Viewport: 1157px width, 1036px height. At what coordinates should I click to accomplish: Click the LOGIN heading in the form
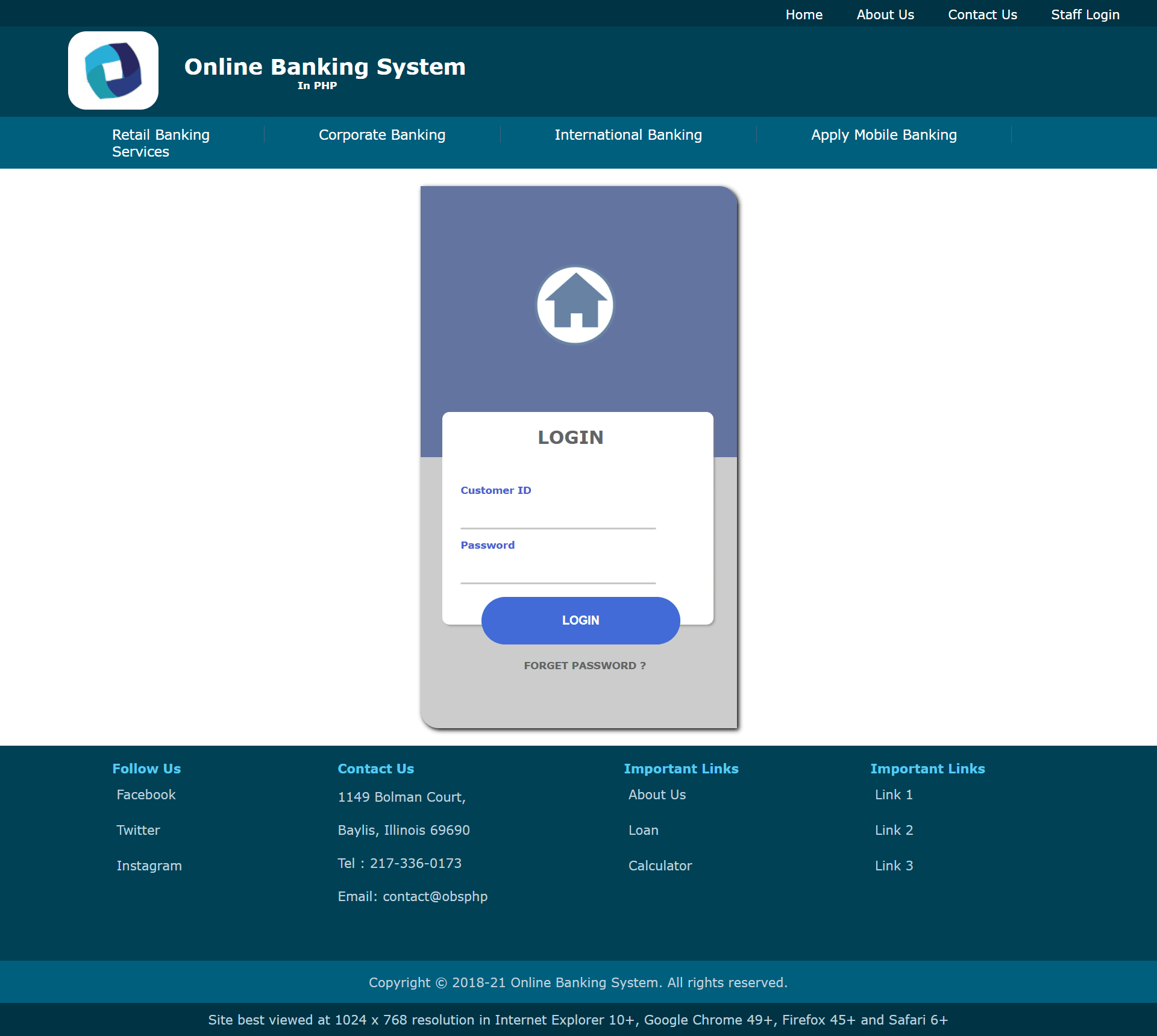(570, 437)
